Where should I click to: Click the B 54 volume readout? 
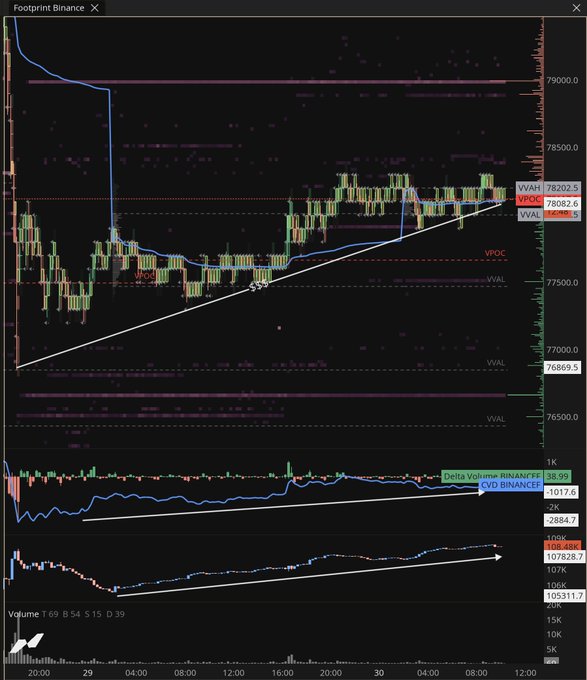(72, 614)
